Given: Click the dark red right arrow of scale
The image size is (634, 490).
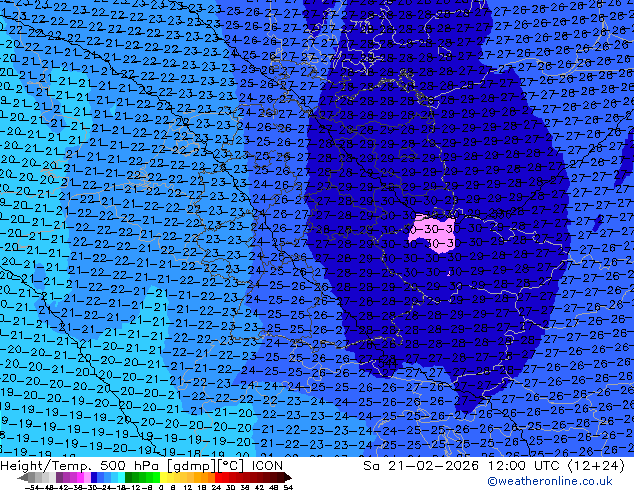Looking at the screenshot, I should click(288, 477).
